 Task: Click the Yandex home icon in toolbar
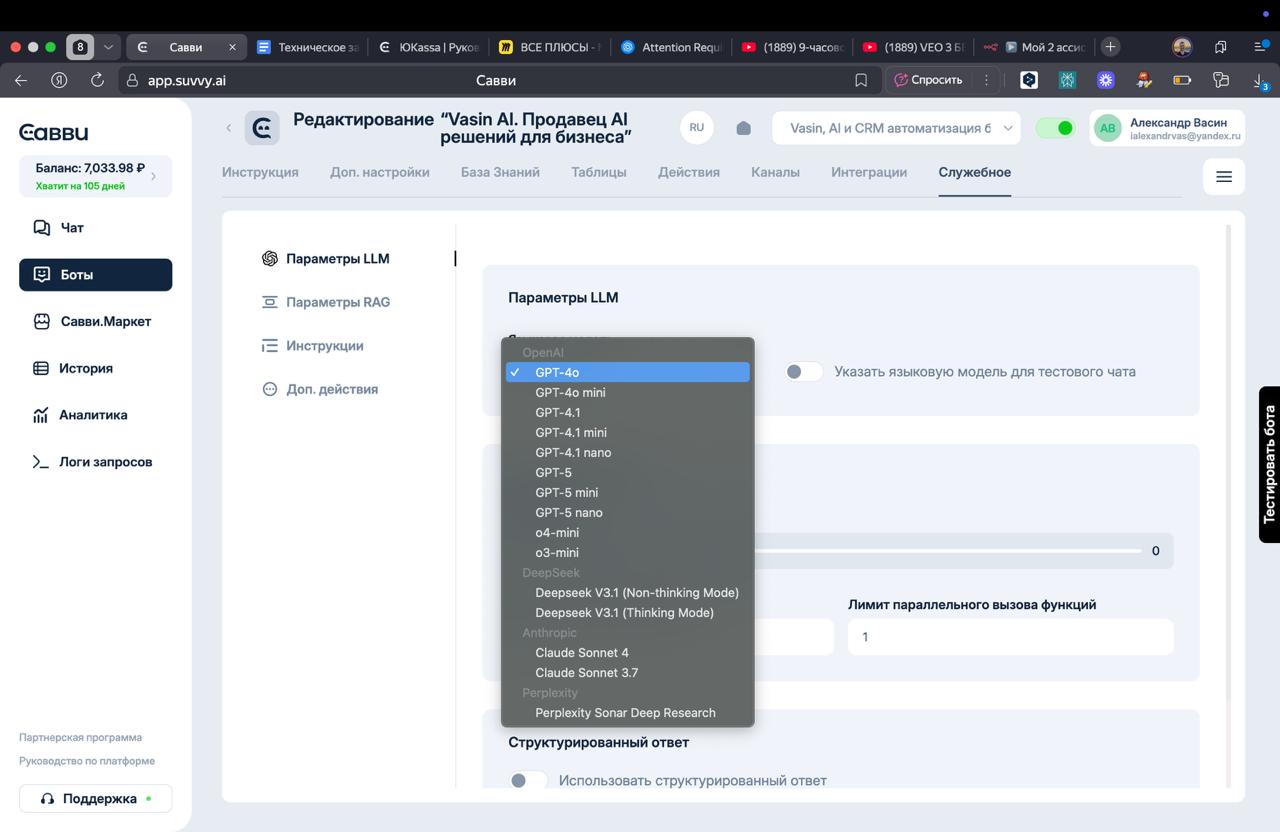click(59, 80)
